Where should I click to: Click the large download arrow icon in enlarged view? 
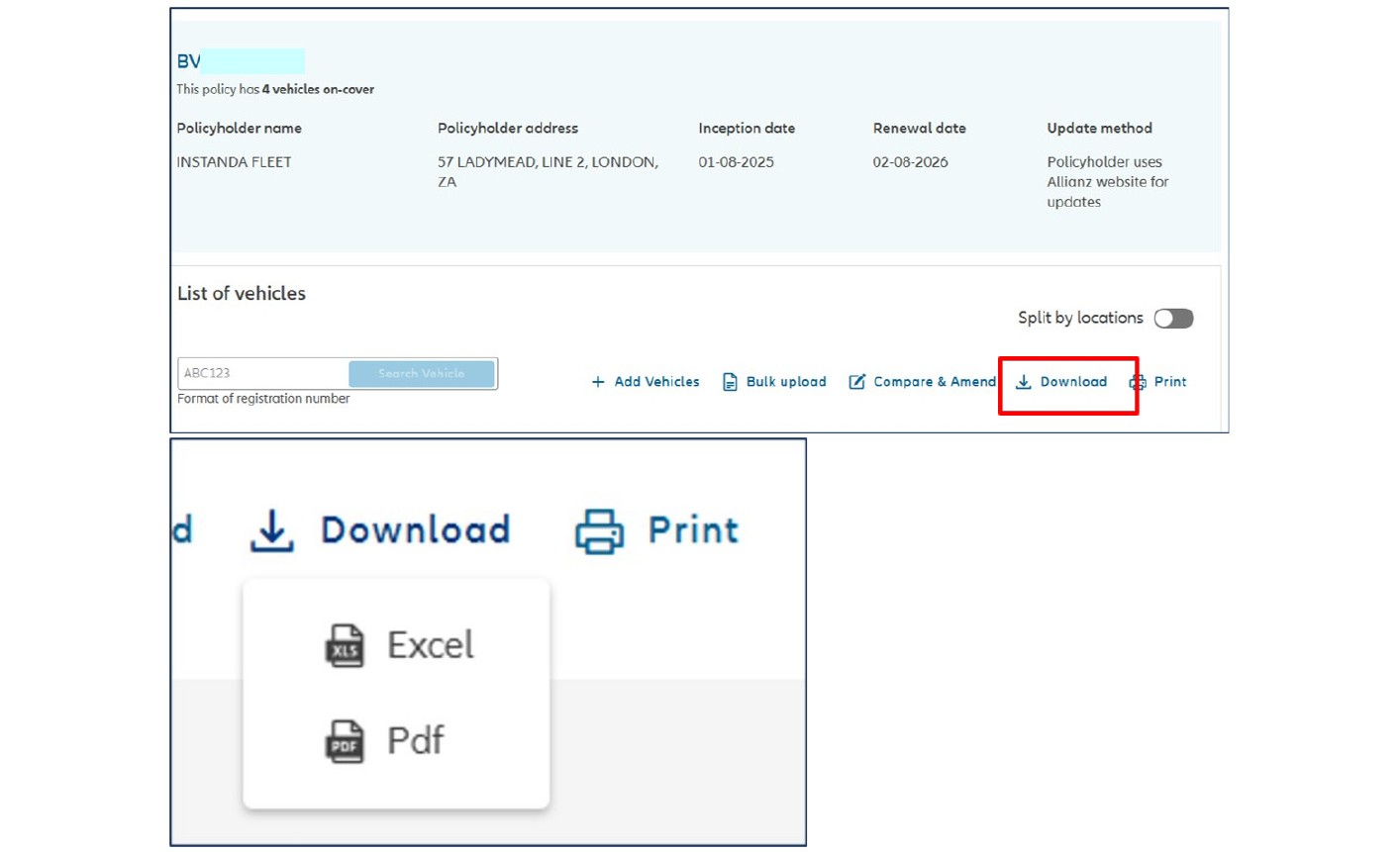point(271,530)
